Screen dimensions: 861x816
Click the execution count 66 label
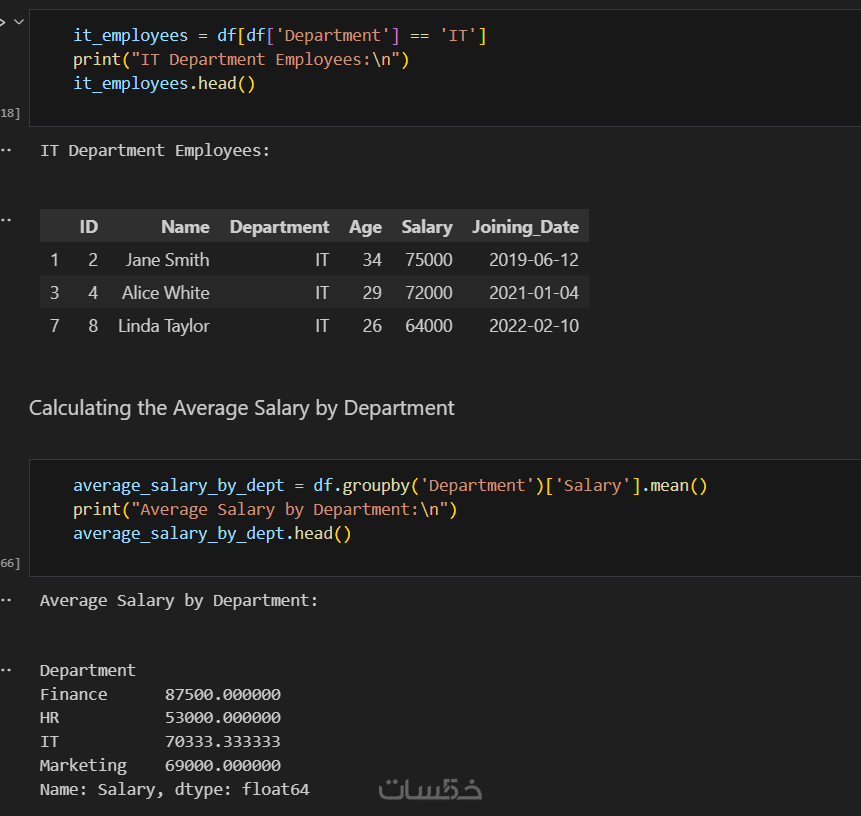point(9,563)
